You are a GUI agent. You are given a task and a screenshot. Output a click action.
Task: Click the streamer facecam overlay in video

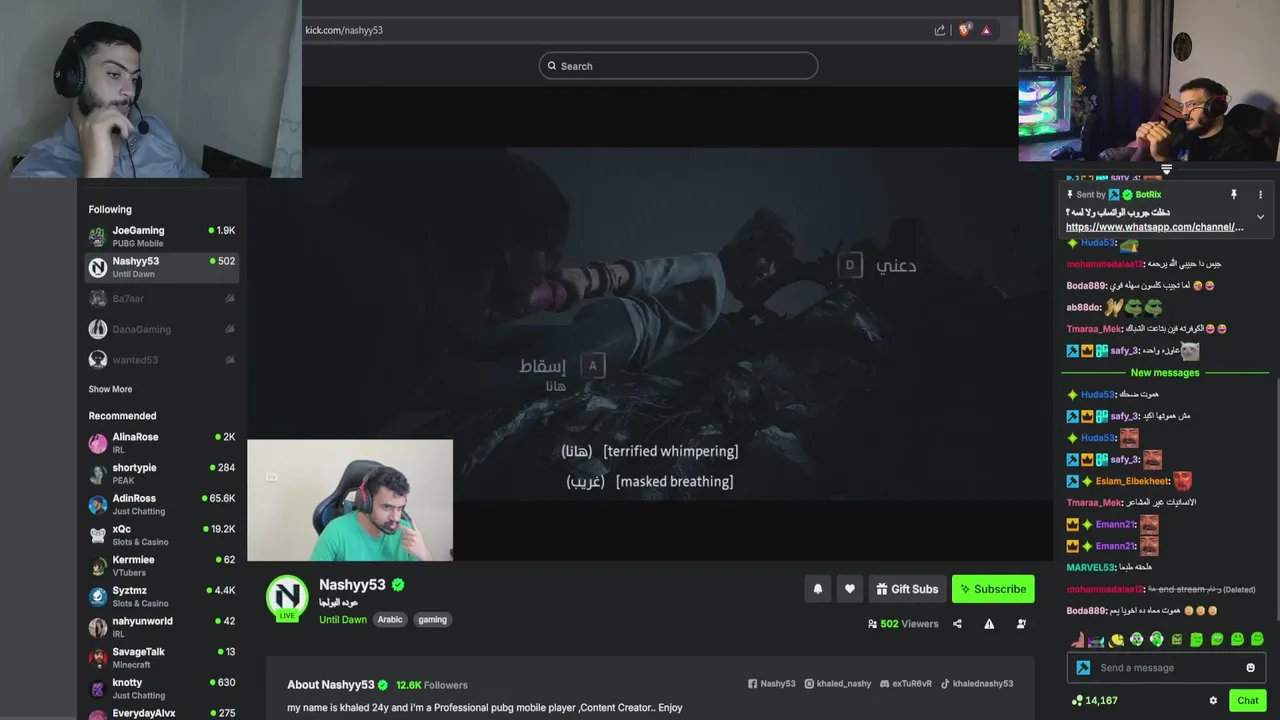(350, 500)
